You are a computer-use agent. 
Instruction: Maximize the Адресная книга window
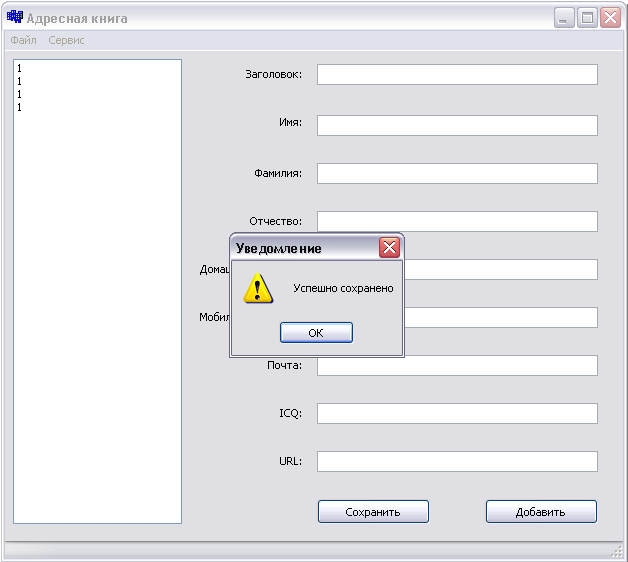pos(587,18)
